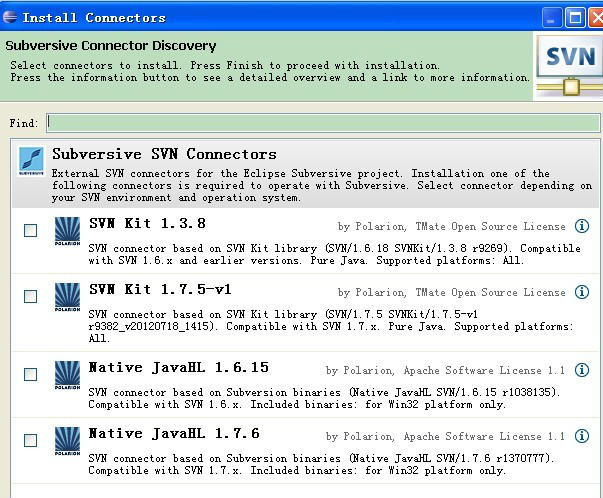Viewport: 603px width, 498px height.
Task: Show info for SVN Kit 1.3.8
Action: point(582,226)
